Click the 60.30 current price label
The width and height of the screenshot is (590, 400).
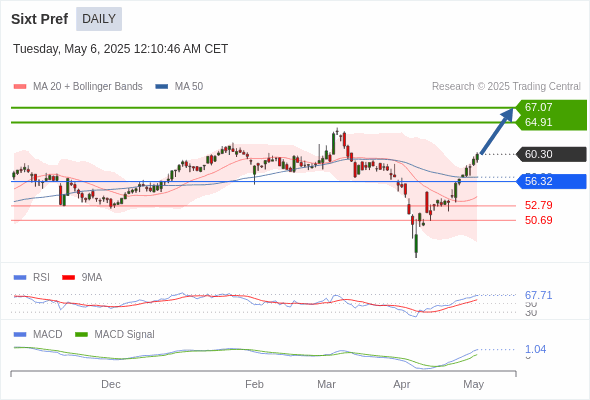(552, 154)
